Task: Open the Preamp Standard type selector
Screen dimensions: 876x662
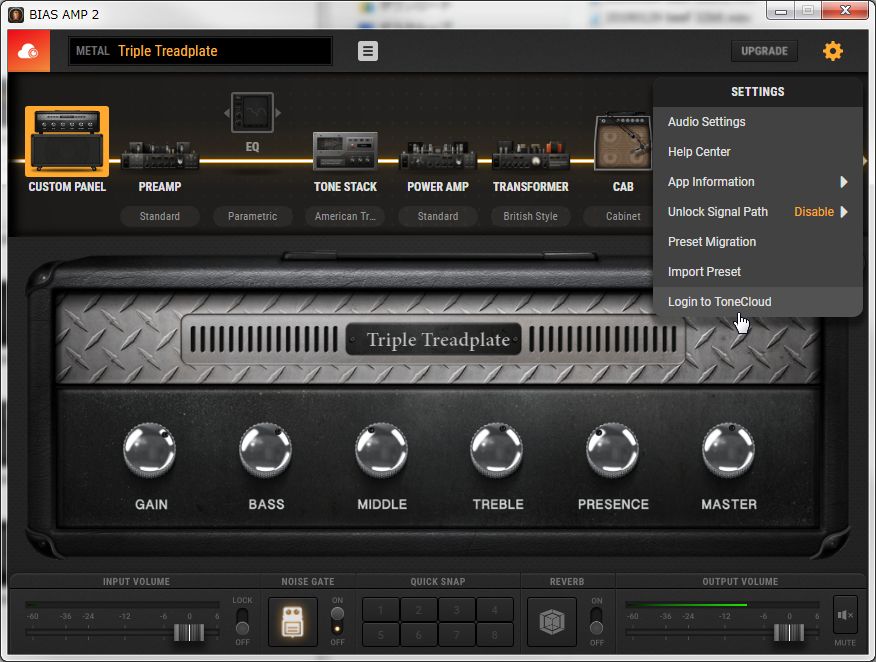Action: click(160, 216)
